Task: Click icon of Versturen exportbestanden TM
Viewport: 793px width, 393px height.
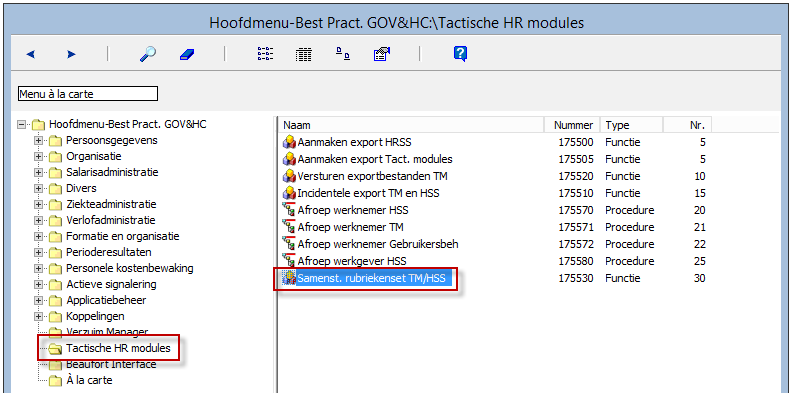Action: click(289, 176)
